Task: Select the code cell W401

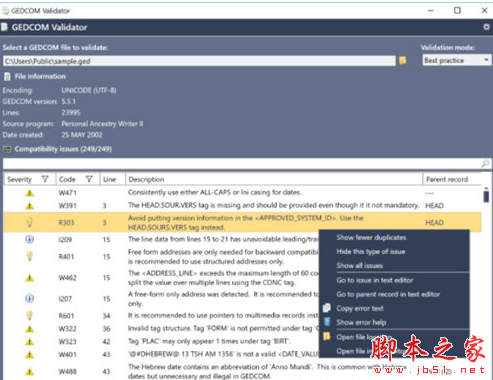Action: pyautogui.click(x=67, y=355)
